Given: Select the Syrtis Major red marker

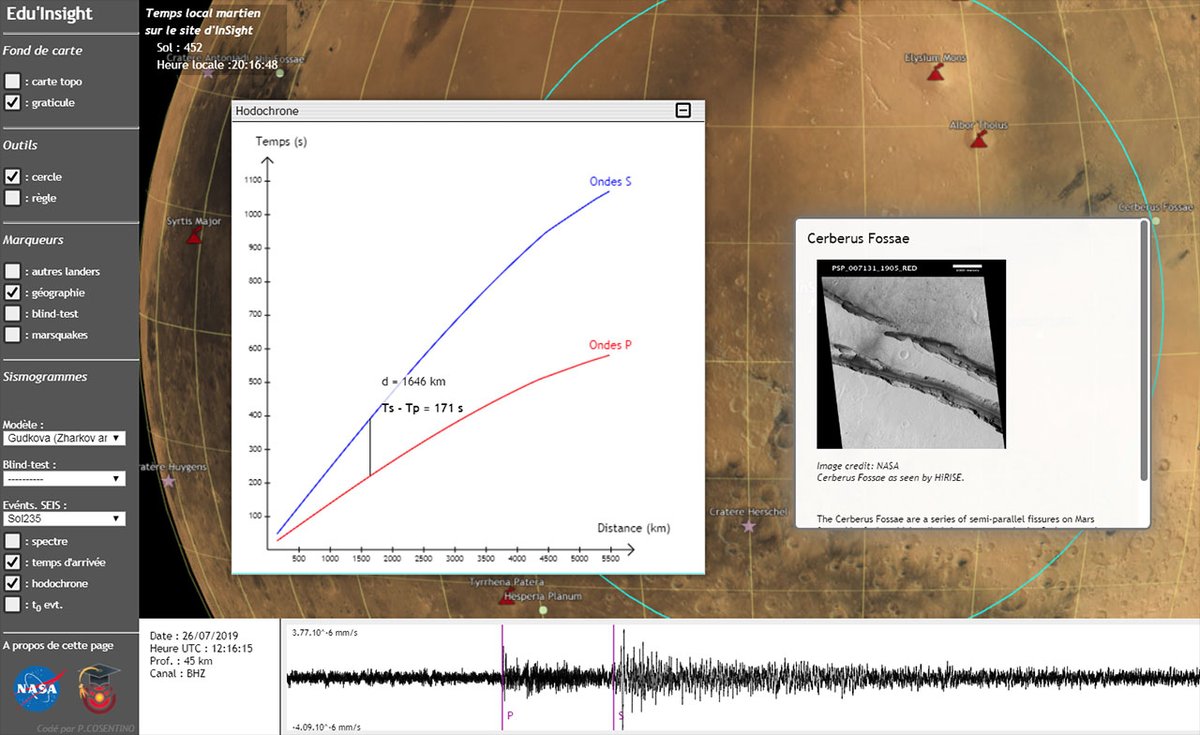Looking at the screenshot, I should pos(195,235).
